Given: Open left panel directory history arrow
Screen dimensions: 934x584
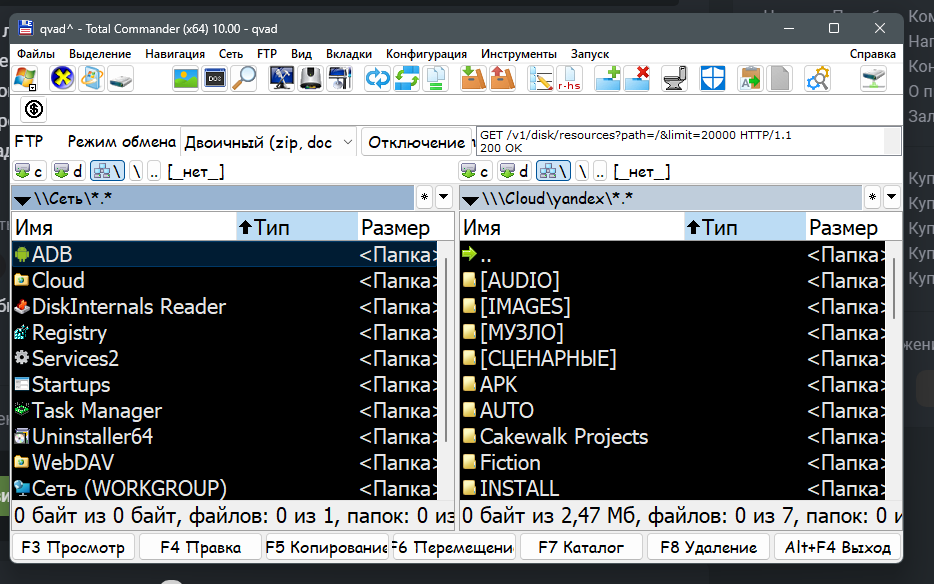Looking at the screenshot, I should point(443,197).
